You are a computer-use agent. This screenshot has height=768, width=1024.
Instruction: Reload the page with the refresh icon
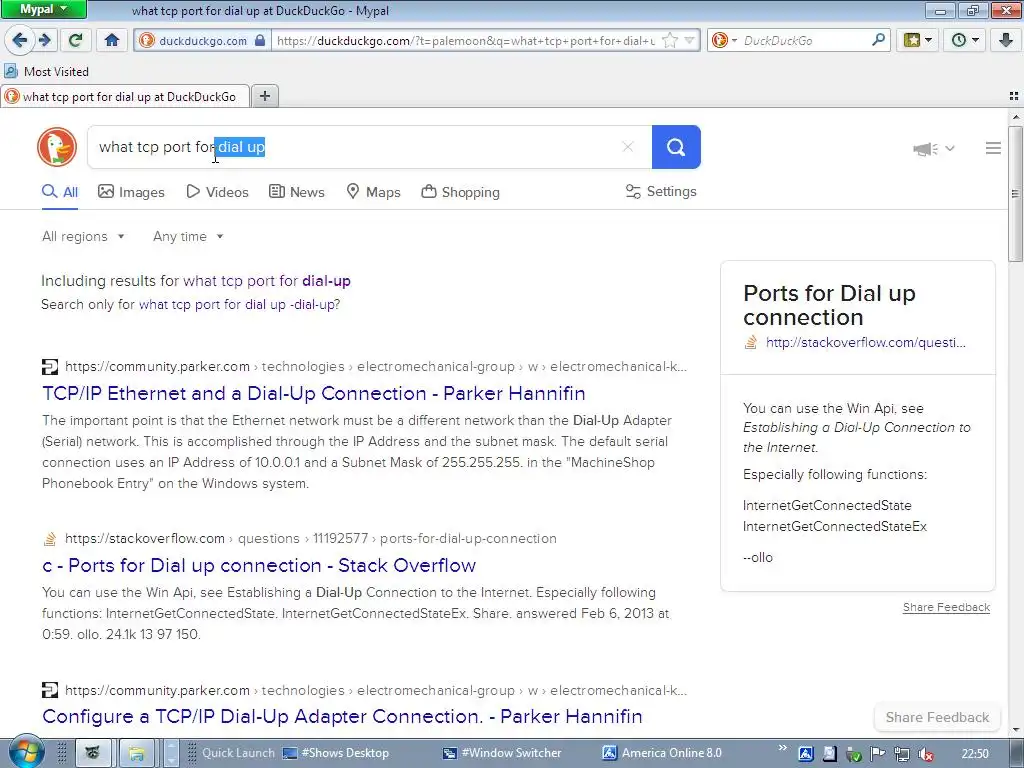[x=76, y=40]
